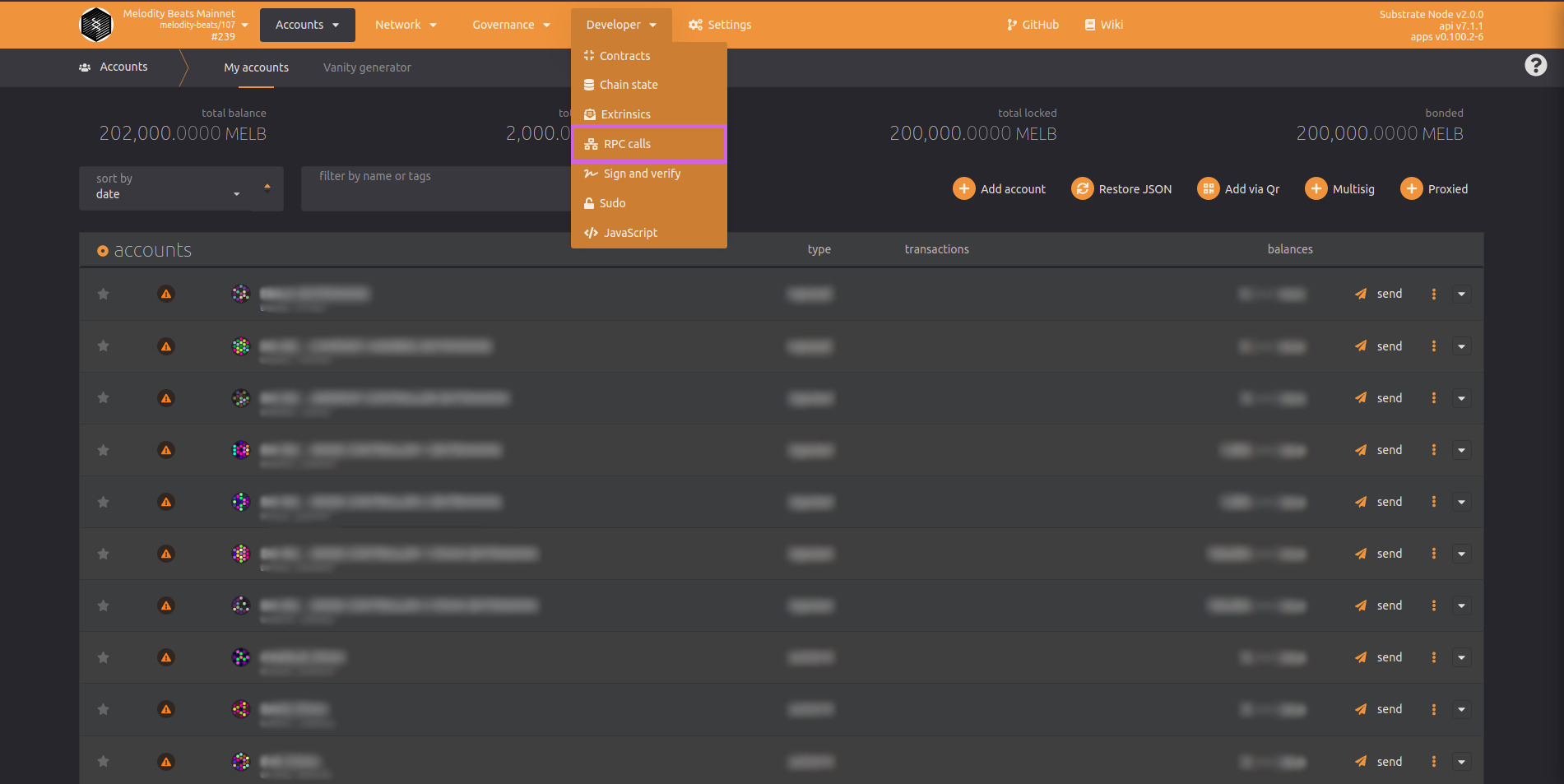1564x784 pixels.
Task: Open three-dot menu on first account row
Action: click(x=1433, y=294)
